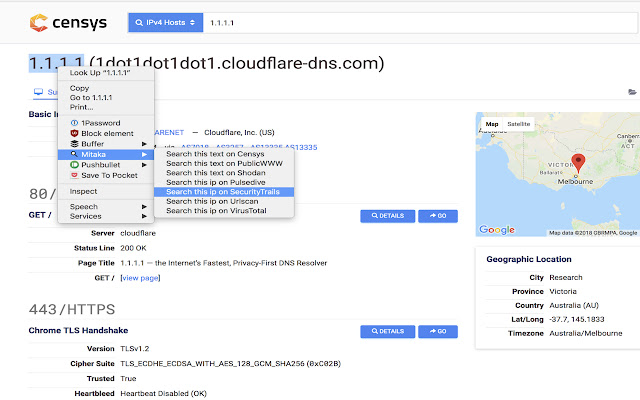Viewport: 640px width, 400px height.
Task: Click the 1Password icon in context menu
Action: [x=74, y=122]
